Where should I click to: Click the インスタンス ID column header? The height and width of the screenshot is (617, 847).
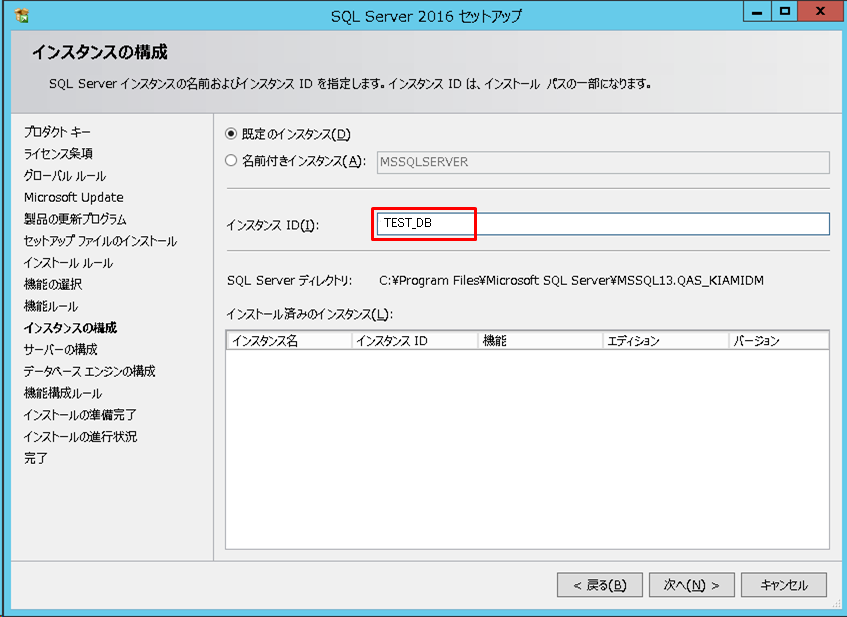[x=415, y=341]
